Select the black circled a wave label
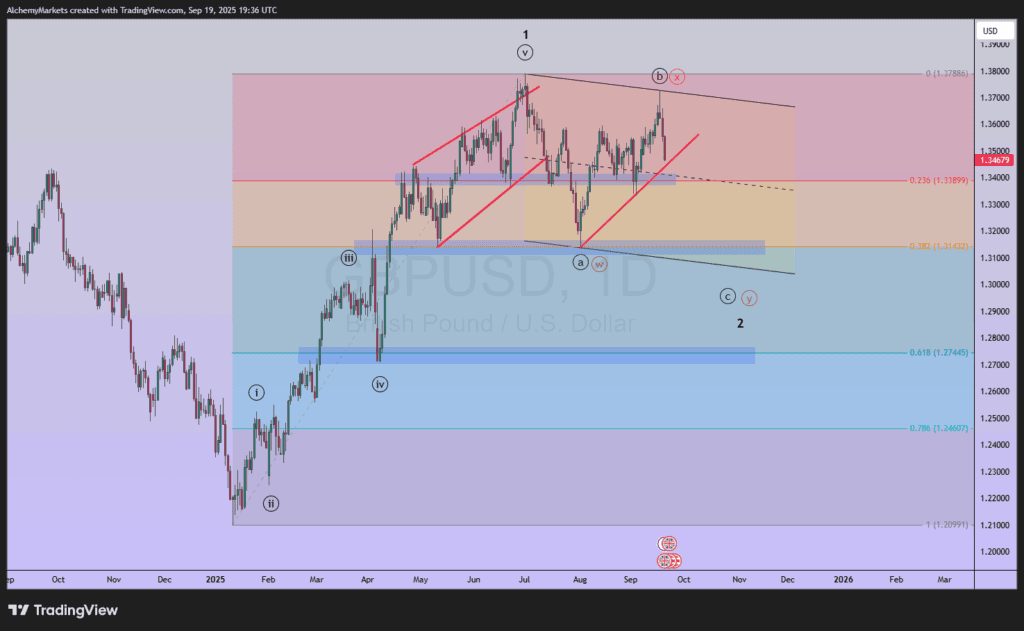This screenshot has width=1024, height=631. [580, 262]
